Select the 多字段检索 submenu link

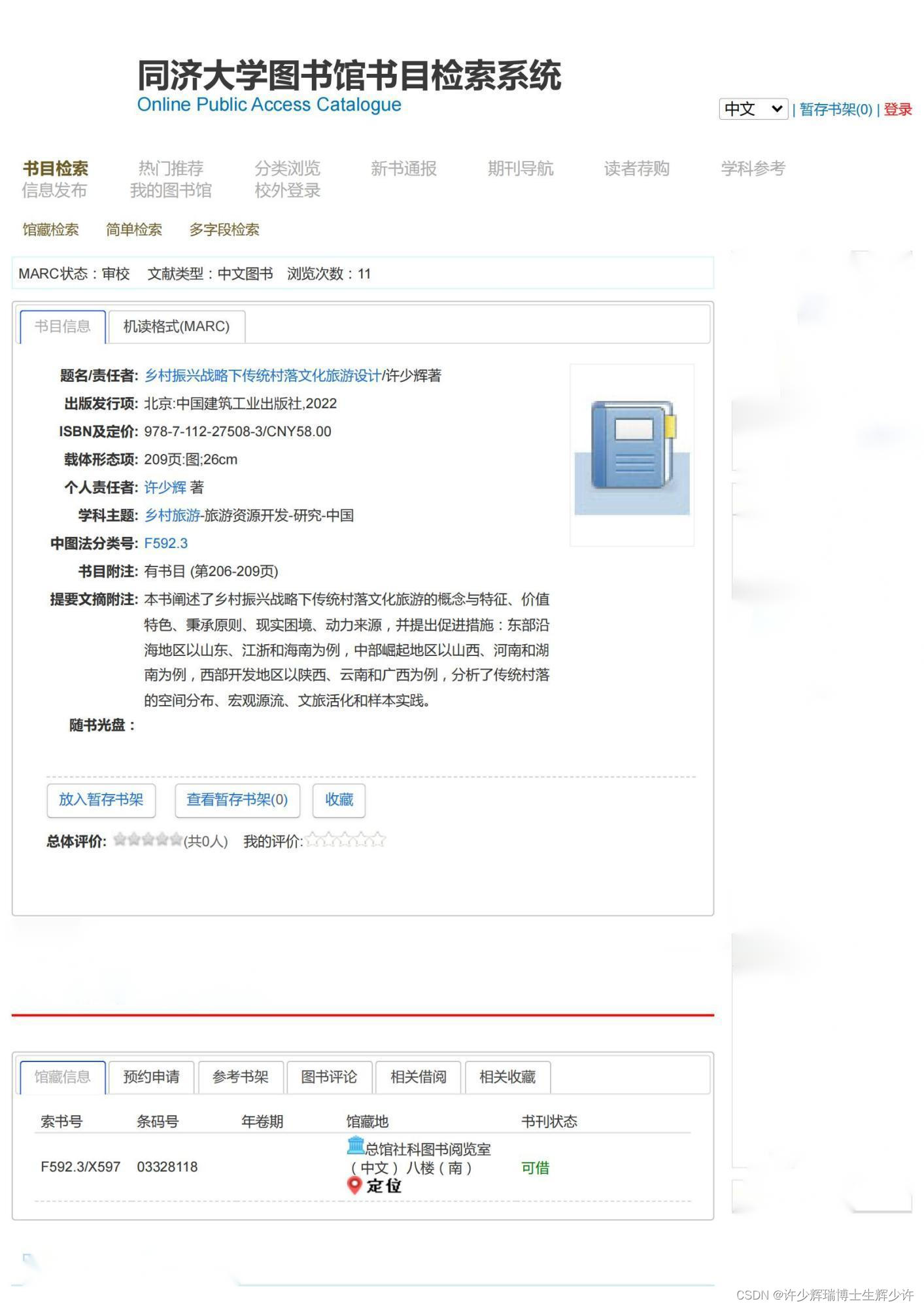[224, 230]
